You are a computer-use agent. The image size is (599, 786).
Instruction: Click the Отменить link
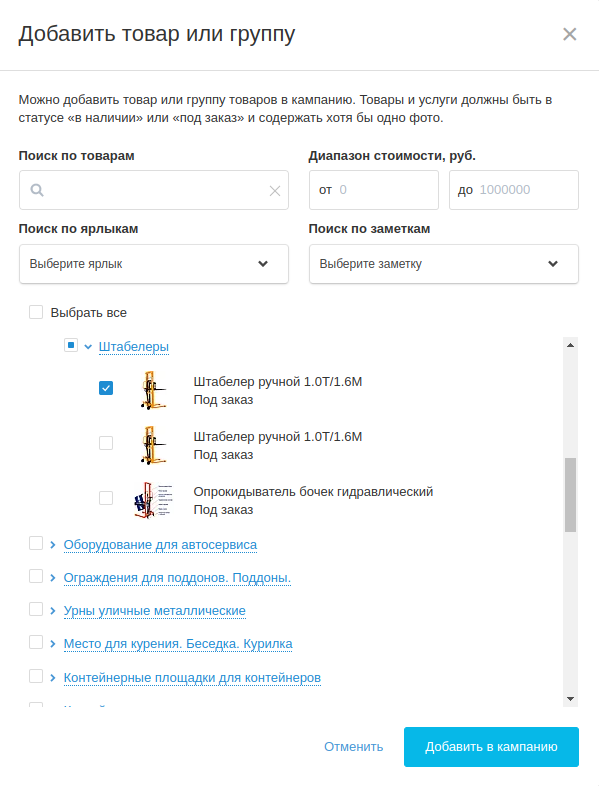[353, 746]
